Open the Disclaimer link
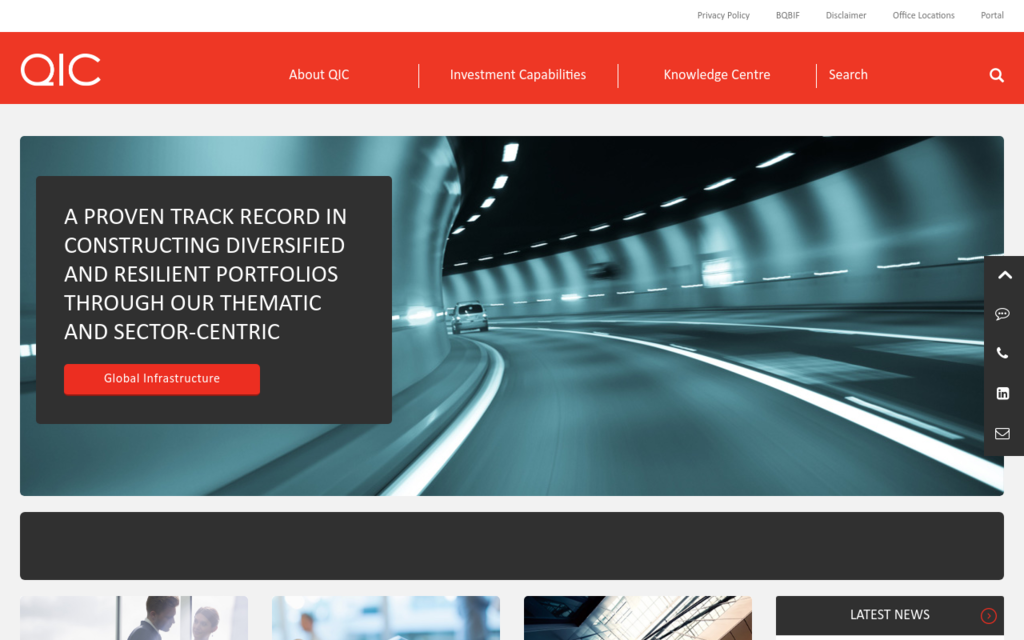Screen dimensions: 1024x640 tap(846, 16)
